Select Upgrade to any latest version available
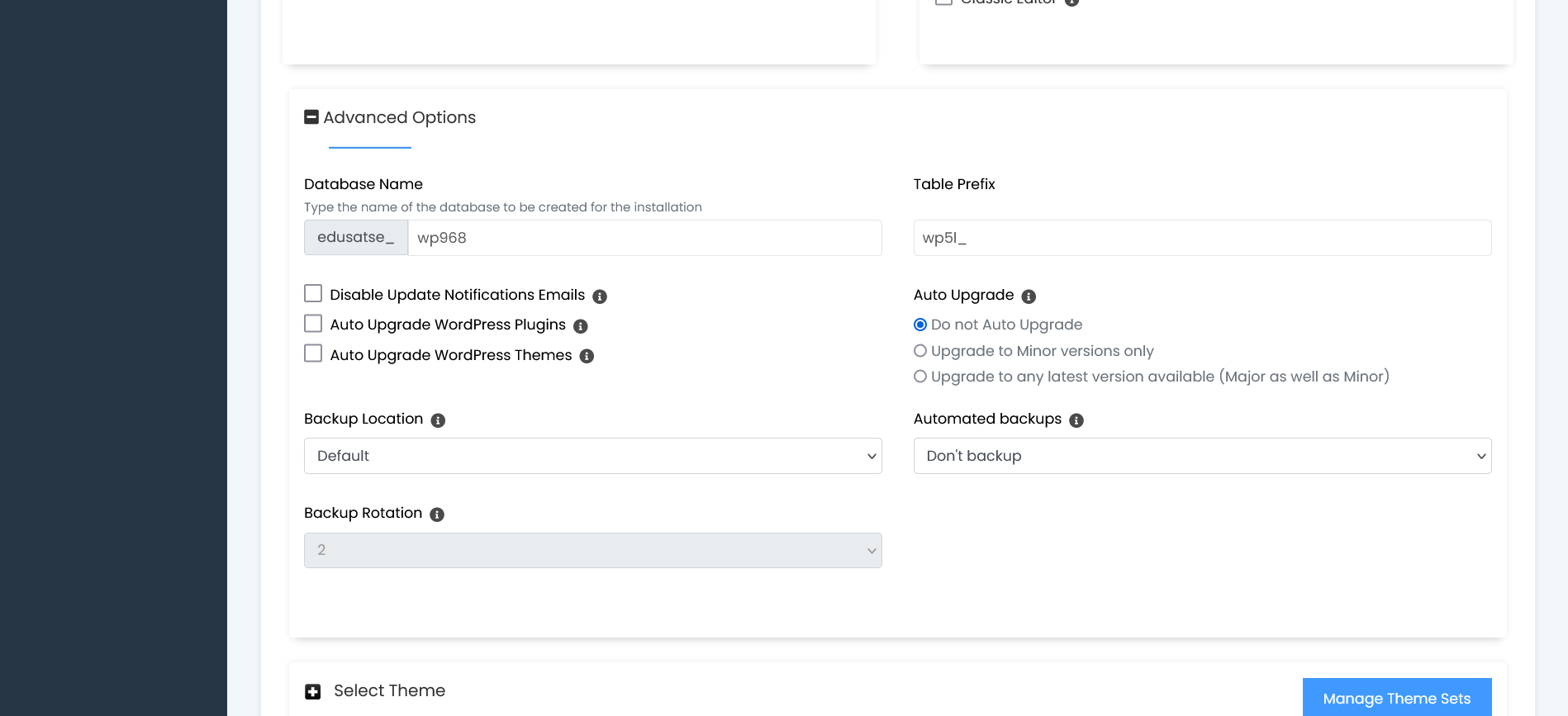The height and width of the screenshot is (716, 1568). [920, 377]
